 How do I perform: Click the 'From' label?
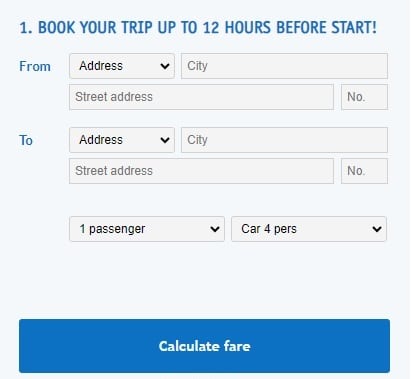coord(35,66)
